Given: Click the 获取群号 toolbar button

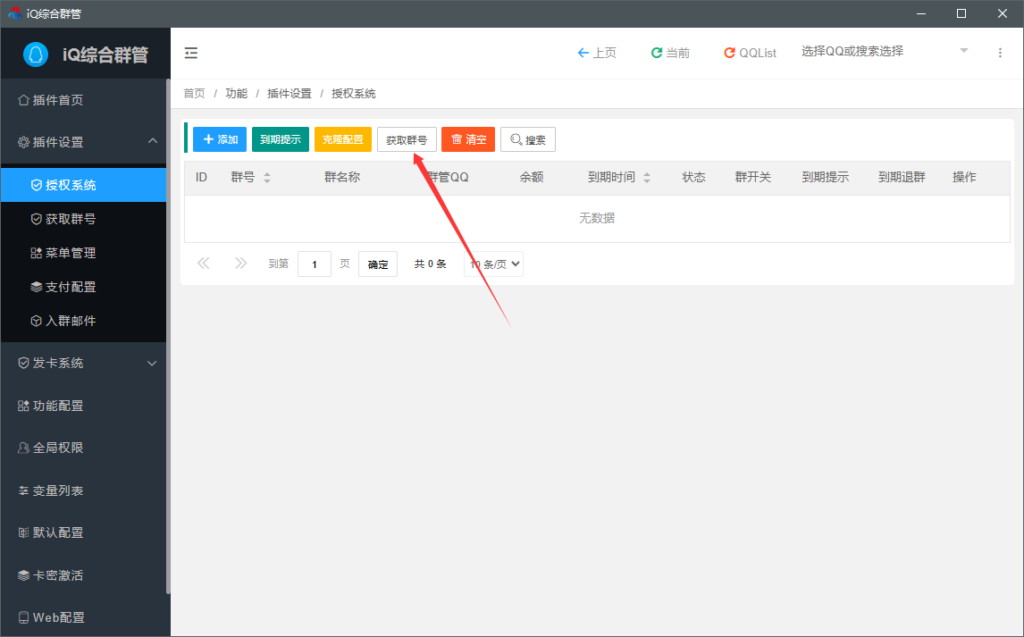Looking at the screenshot, I should click(406, 139).
